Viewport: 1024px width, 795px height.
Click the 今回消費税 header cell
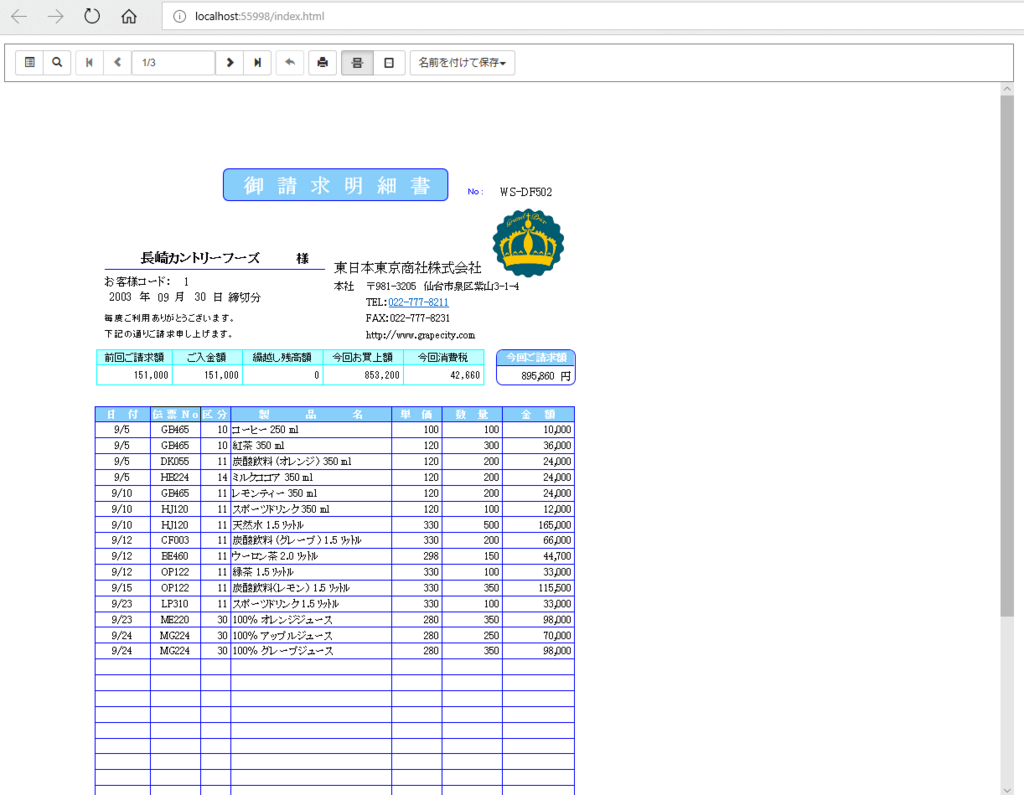pyautogui.click(x=443, y=357)
